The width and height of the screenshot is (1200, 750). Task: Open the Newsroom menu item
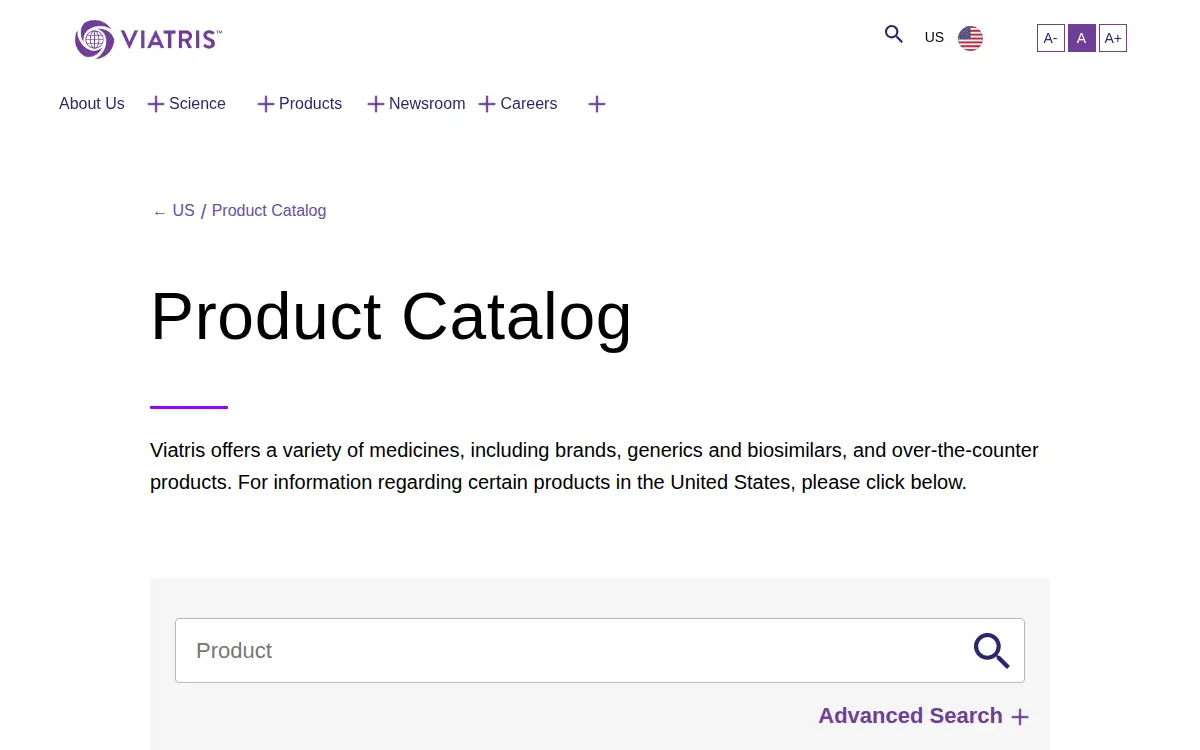427,104
